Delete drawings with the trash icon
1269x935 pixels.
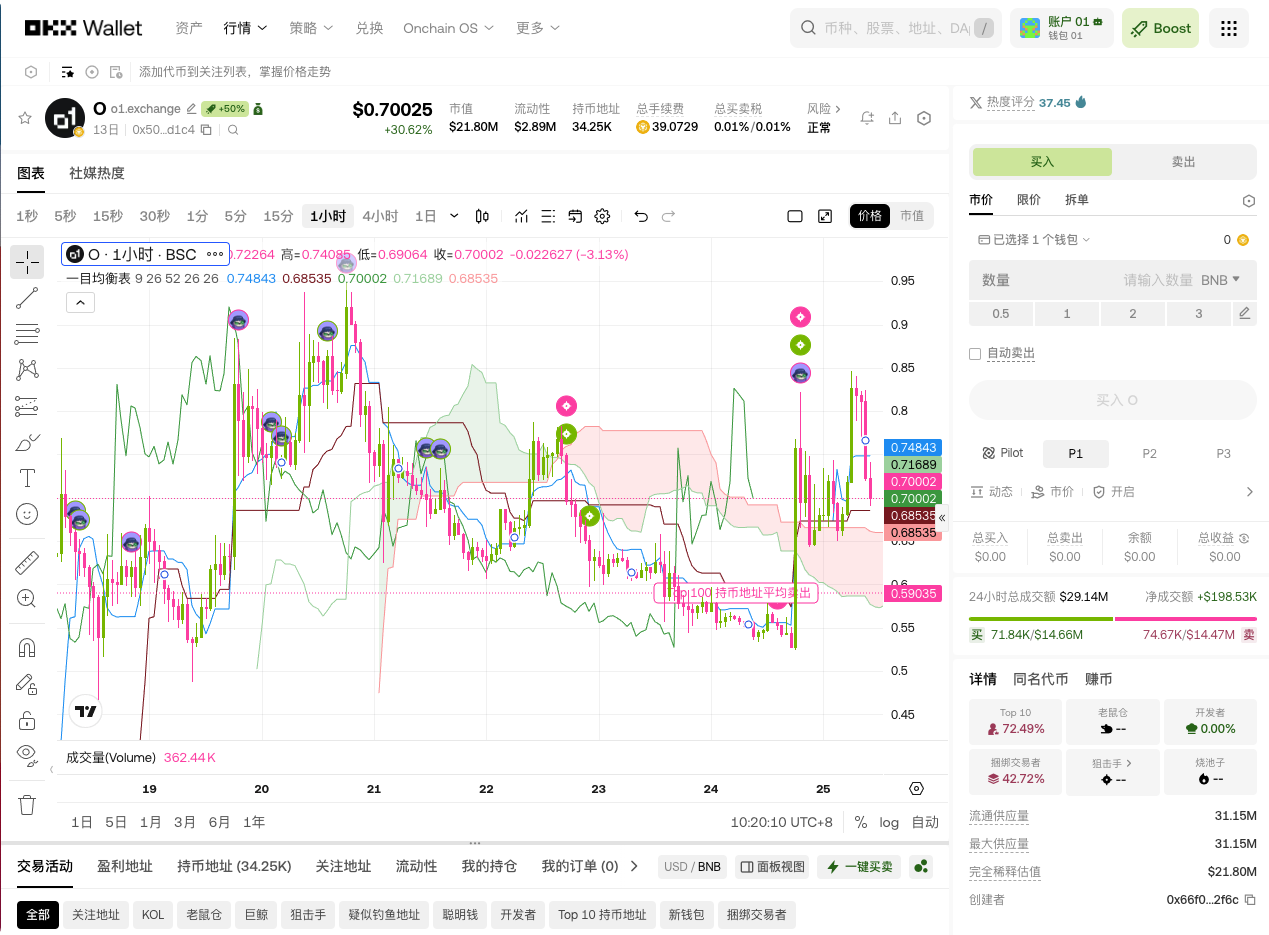point(27,804)
